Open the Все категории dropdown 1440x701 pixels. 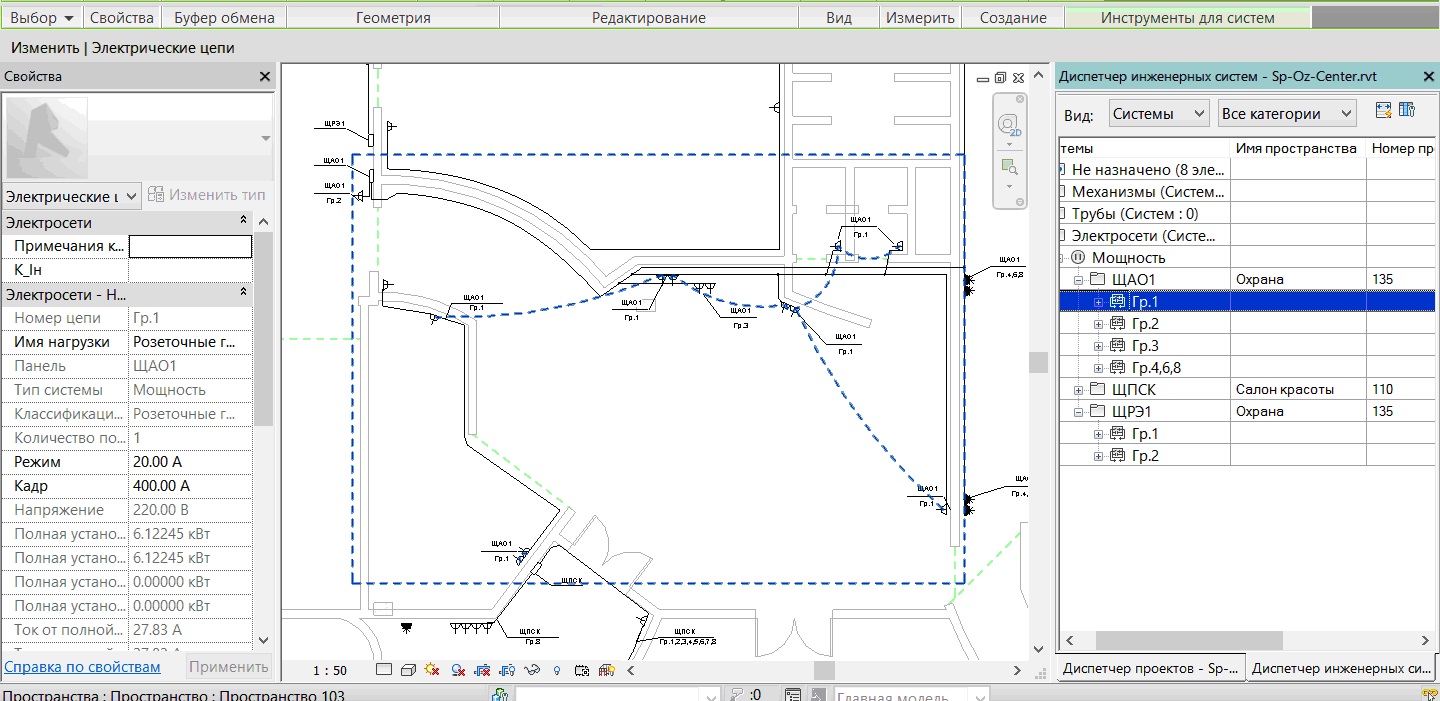point(1286,113)
